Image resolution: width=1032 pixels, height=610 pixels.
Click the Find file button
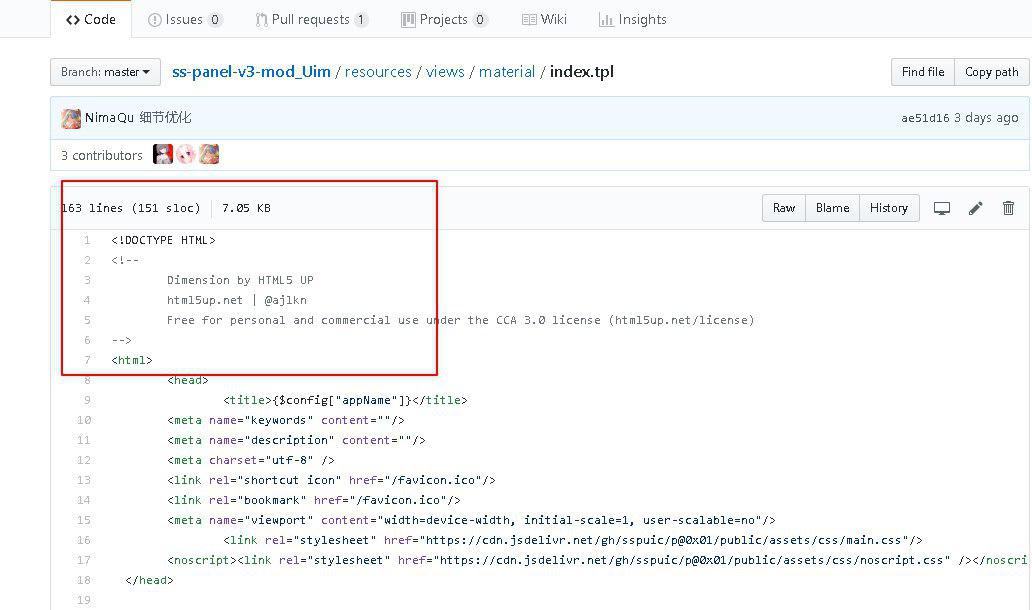coord(922,72)
